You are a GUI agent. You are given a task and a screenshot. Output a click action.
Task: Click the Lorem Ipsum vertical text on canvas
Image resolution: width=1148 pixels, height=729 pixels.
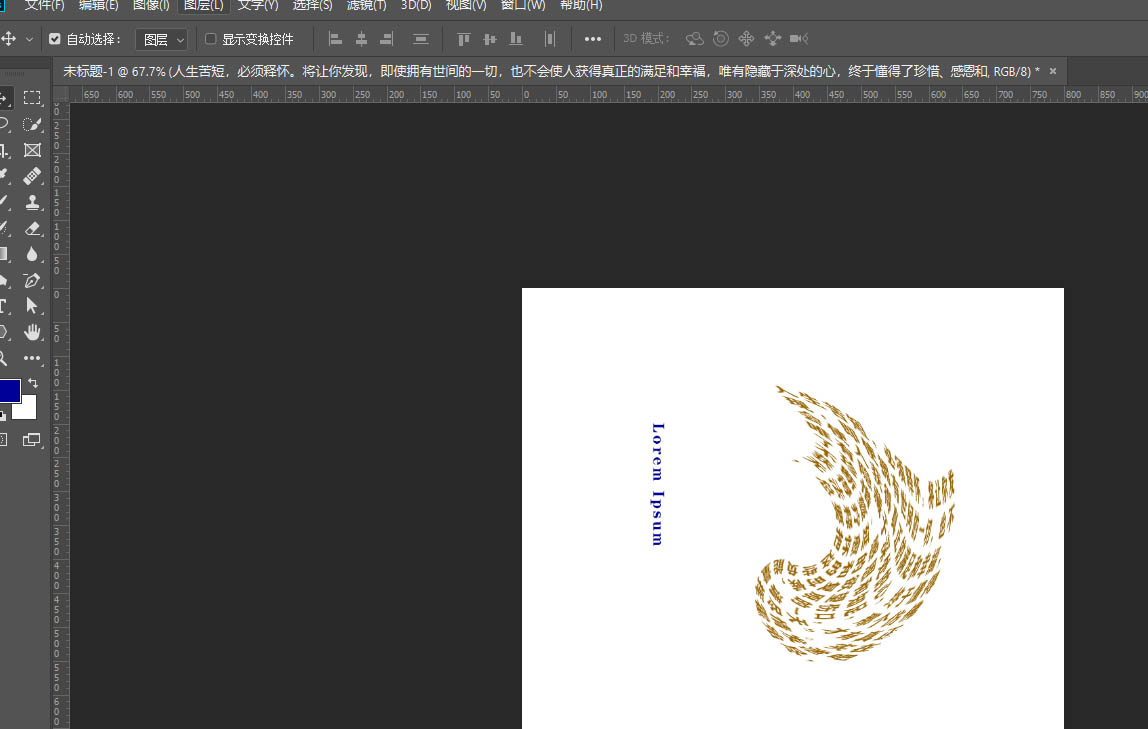tap(657, 484)
